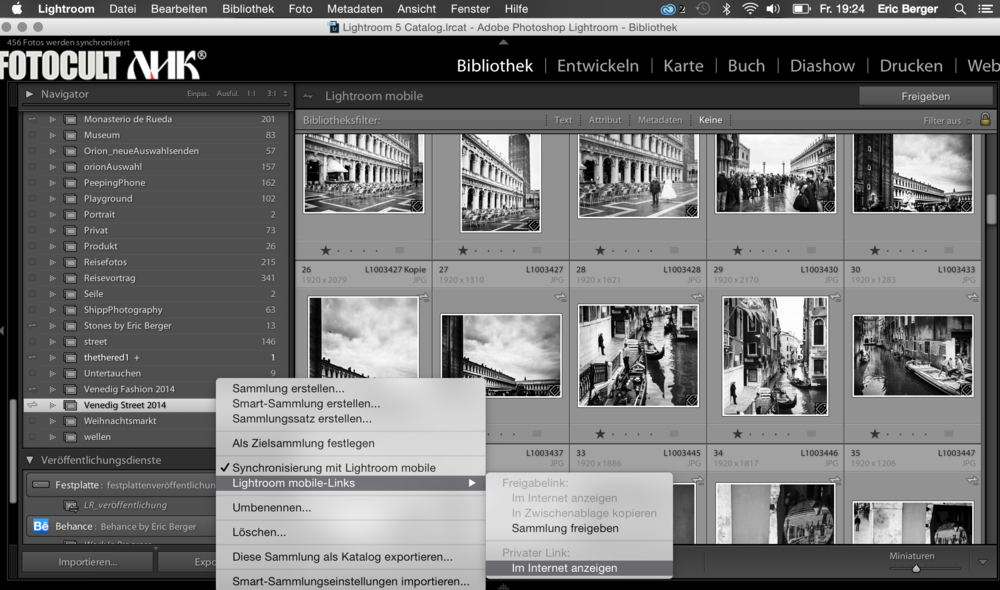Screen dimensions: 1000x590
Task: Expand the Privat collection
Action: pos(52,231)
